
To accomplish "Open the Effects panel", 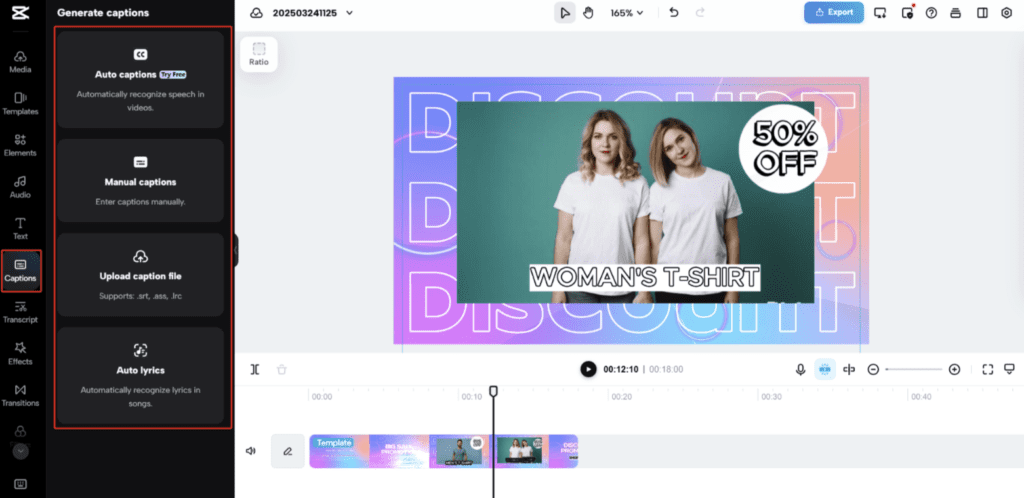I will click(20, 354).
